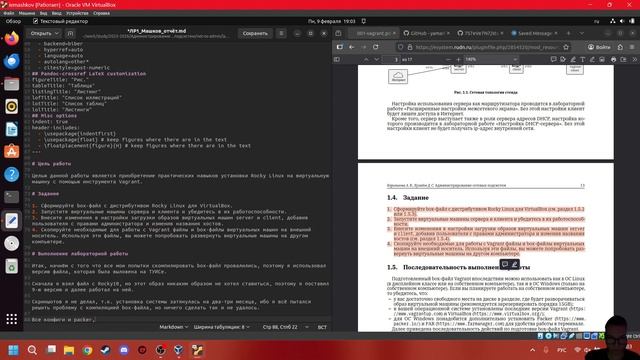This screenshot has height=360, width=640.
Task: Click the new document icon in text editor
Action: click(x=70, y=33)
